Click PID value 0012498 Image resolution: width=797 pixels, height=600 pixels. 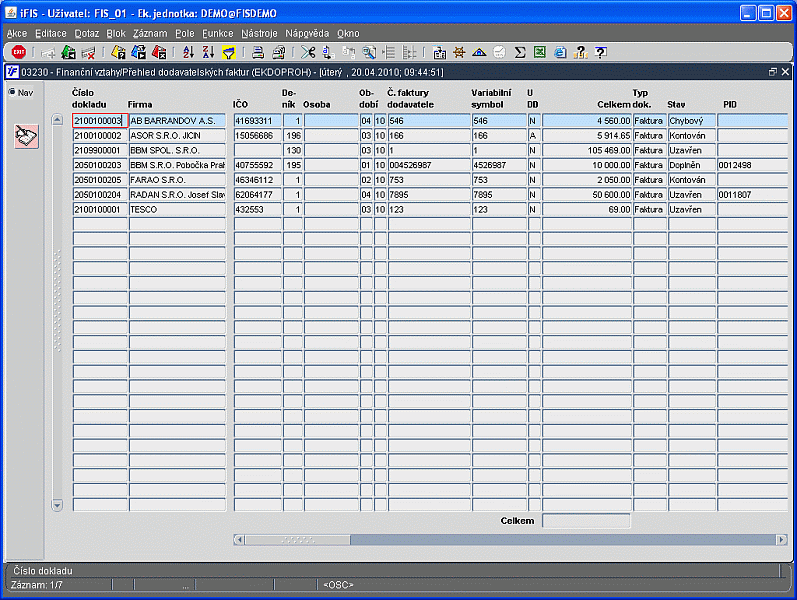pyautogui.click(x=752, y=165)
